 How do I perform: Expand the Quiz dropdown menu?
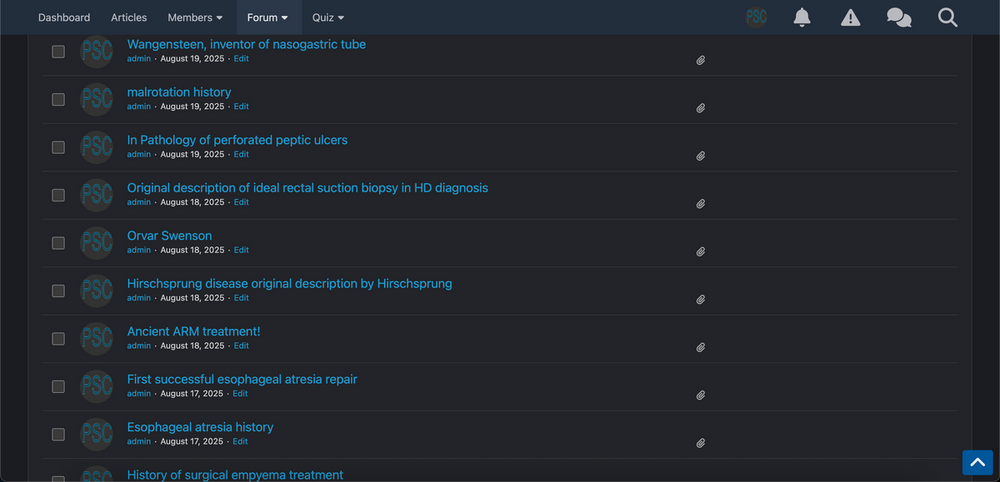tap(328, 17)
